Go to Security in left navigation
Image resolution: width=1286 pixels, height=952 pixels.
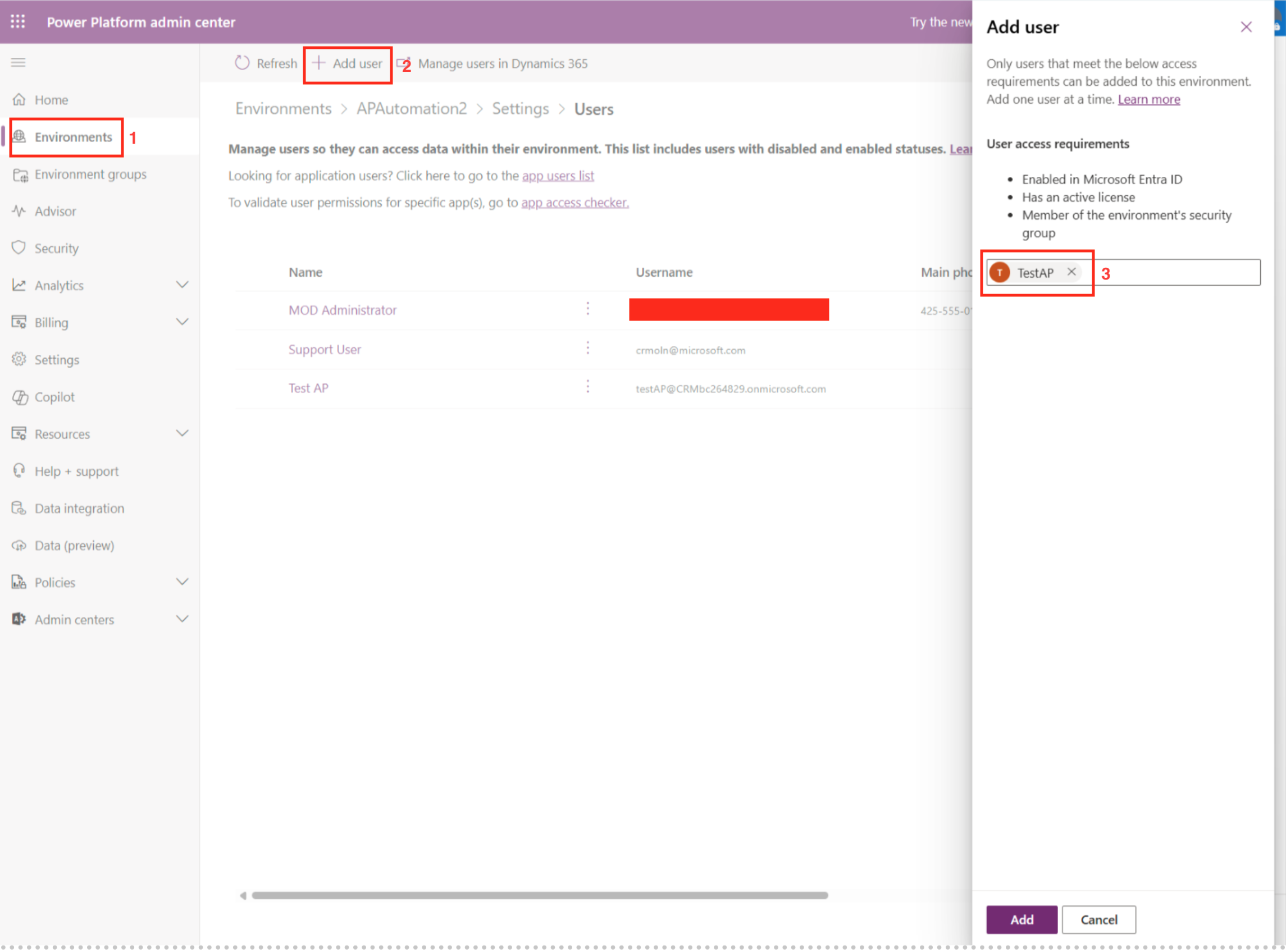pos(56,248)
